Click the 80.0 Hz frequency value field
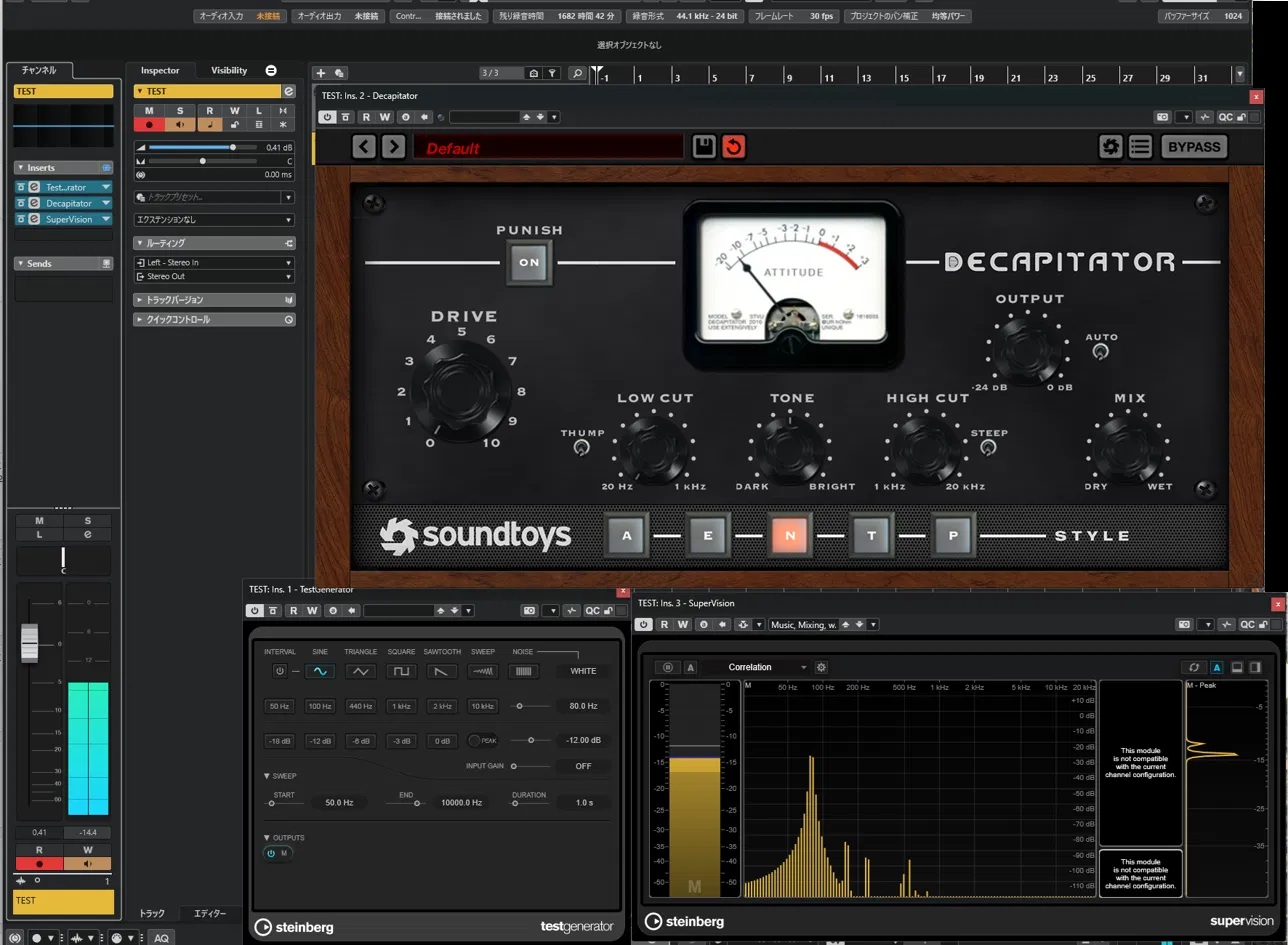1288x945 pixels. click(x=583, y=706)
